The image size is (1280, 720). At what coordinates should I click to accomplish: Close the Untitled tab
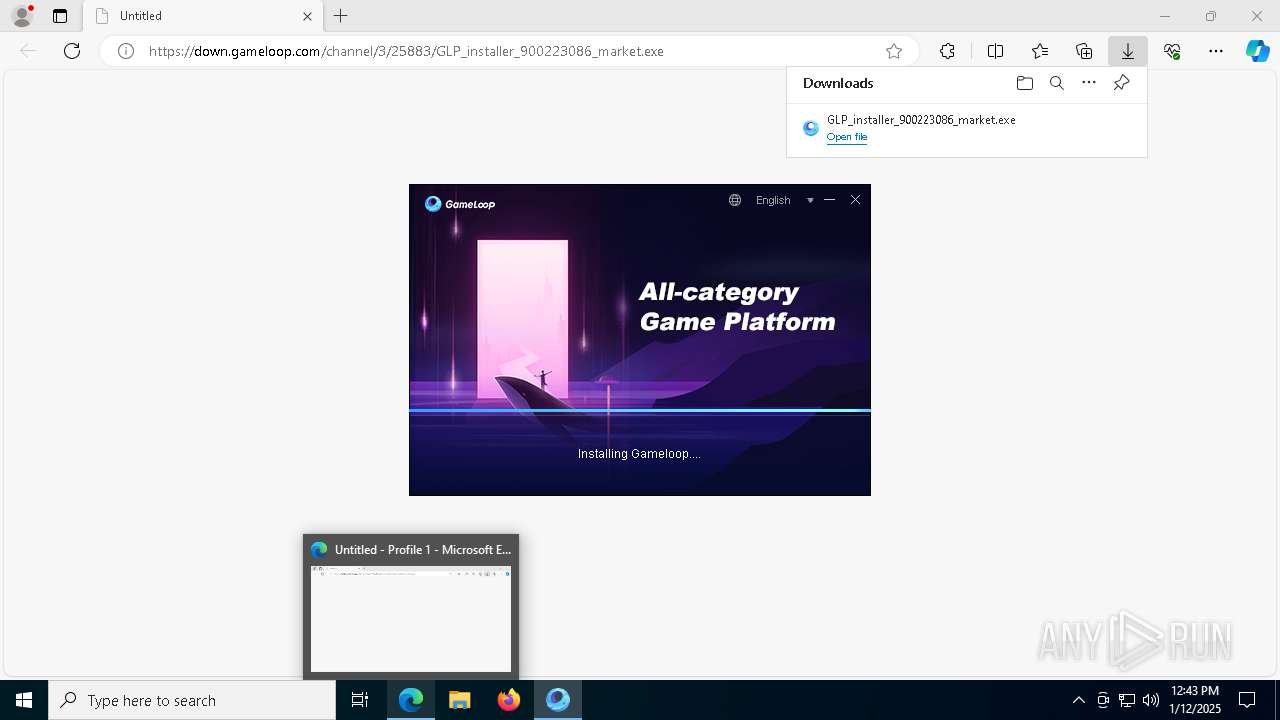pyautogui.click(x=307, y=16)
